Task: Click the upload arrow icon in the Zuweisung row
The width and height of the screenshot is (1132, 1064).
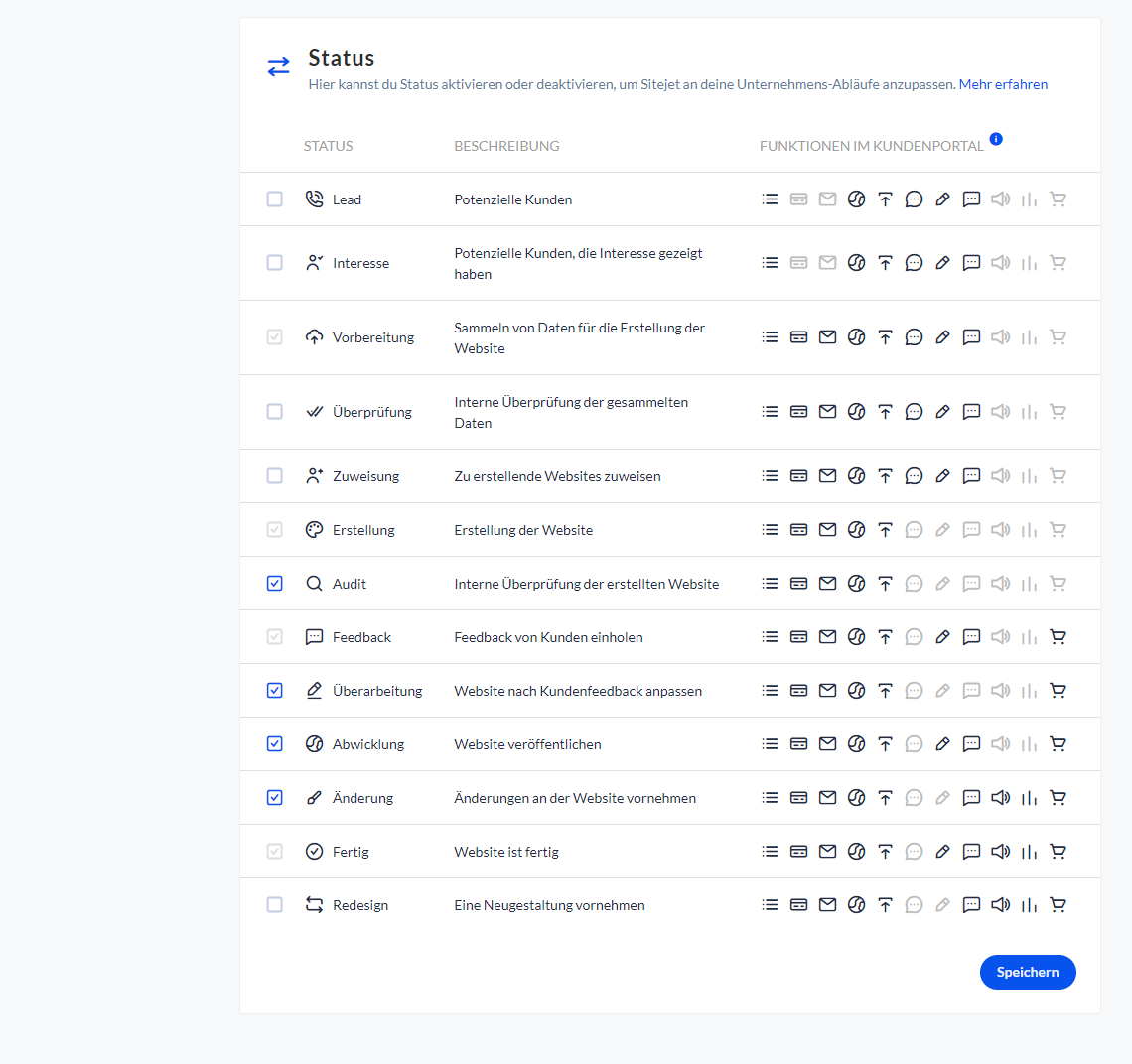Action: 885,476
